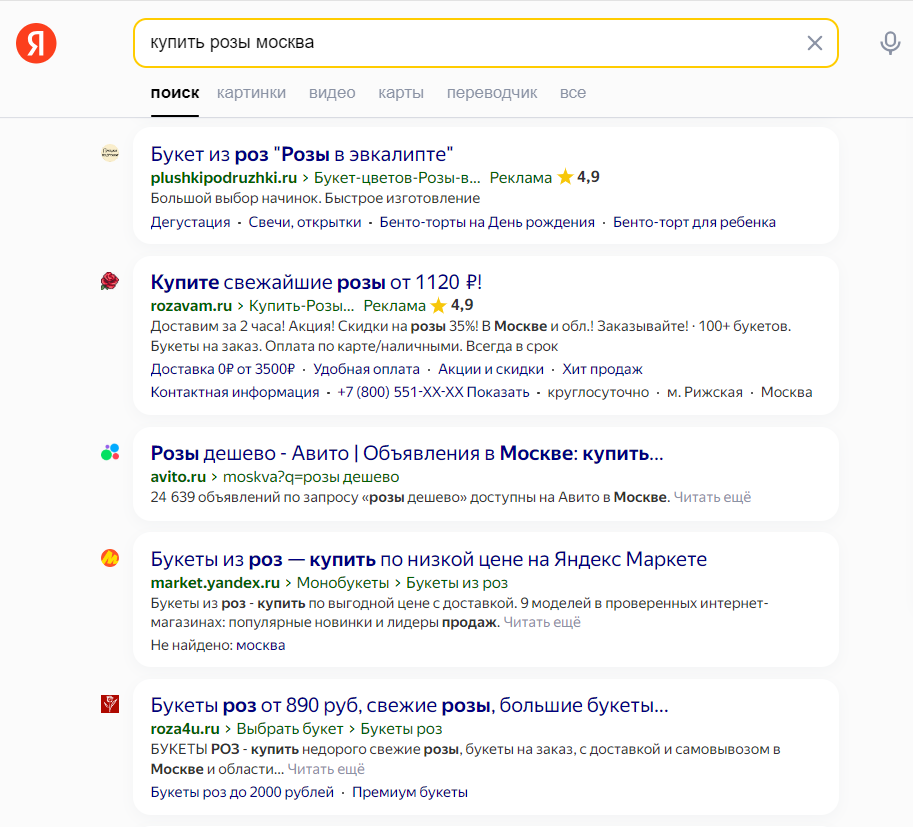Open Бенто-торты на День рождения sitelink
Screen dimensions: 913x827
(487, 222)
